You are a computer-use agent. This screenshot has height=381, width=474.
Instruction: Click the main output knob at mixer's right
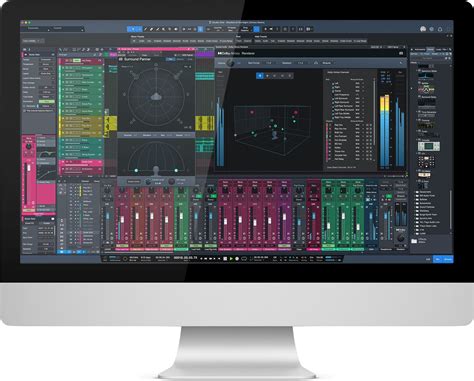401,238
